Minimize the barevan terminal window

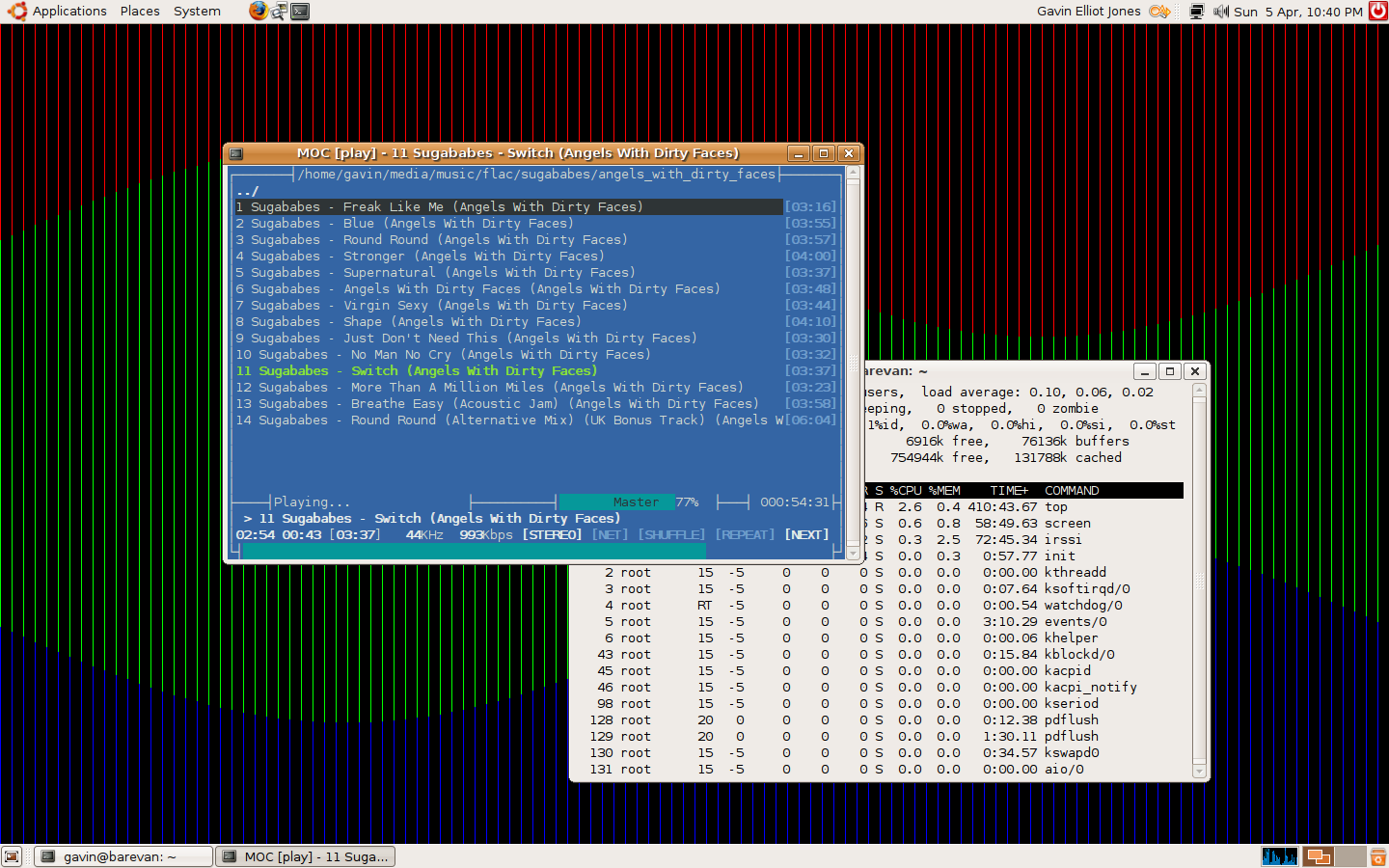pyautogui.click(x=1145, y=371)
